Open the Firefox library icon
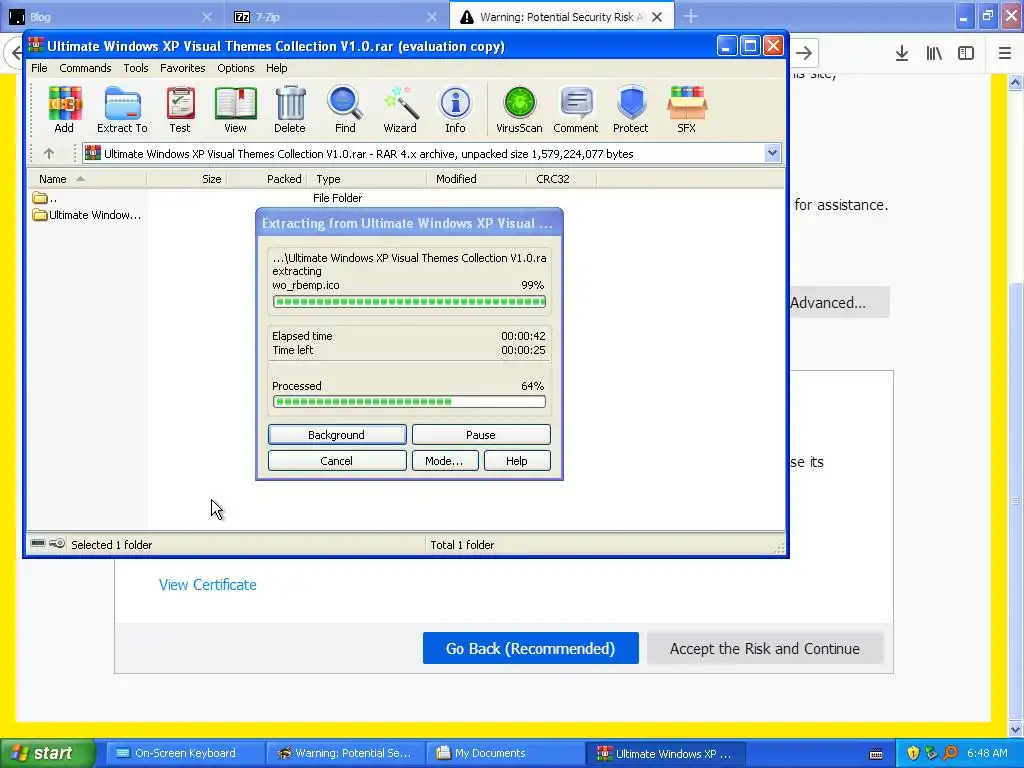Image resolution: width=1024 pixels, height=768 pixels. tap(934, 54)
